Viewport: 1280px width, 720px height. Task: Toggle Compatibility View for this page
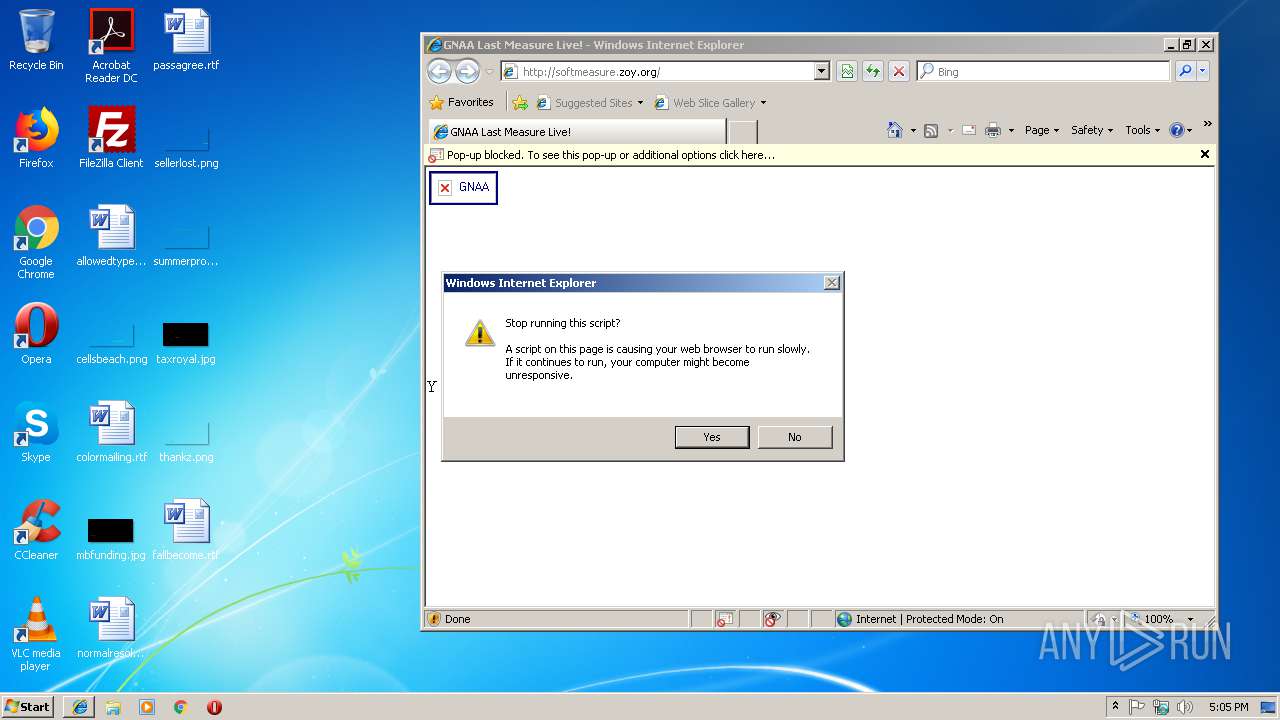[x=847, y=72]
